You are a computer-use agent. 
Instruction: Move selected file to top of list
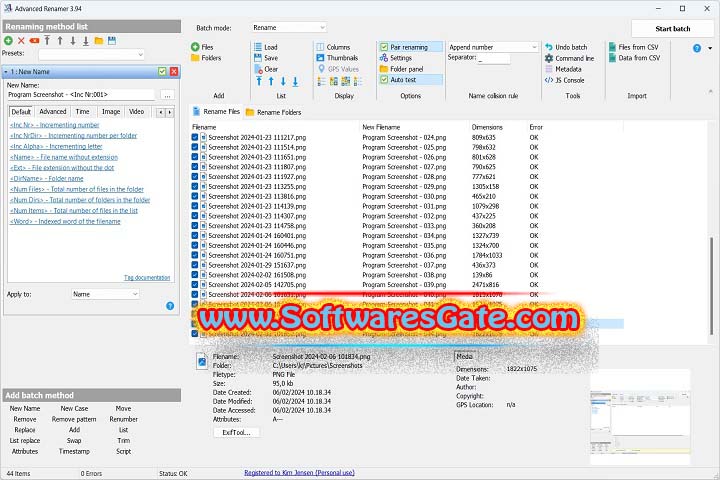259,82
